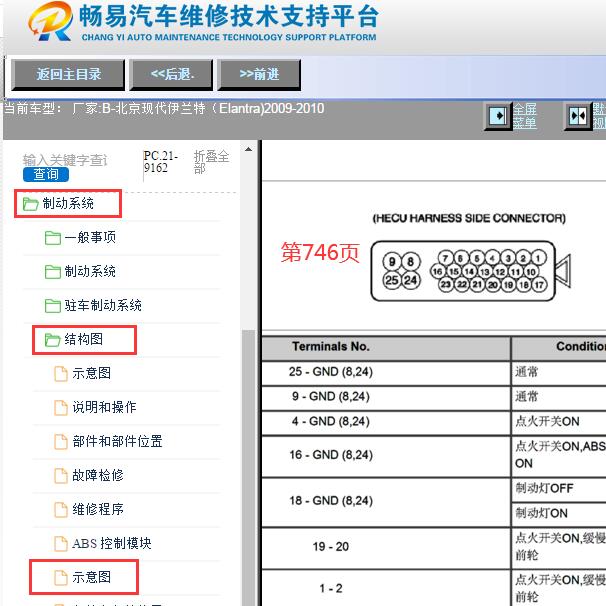The height and width of the screenshot is (606, 606).
Task: Collapse the 结构图 folder
Action: [84, 340]
